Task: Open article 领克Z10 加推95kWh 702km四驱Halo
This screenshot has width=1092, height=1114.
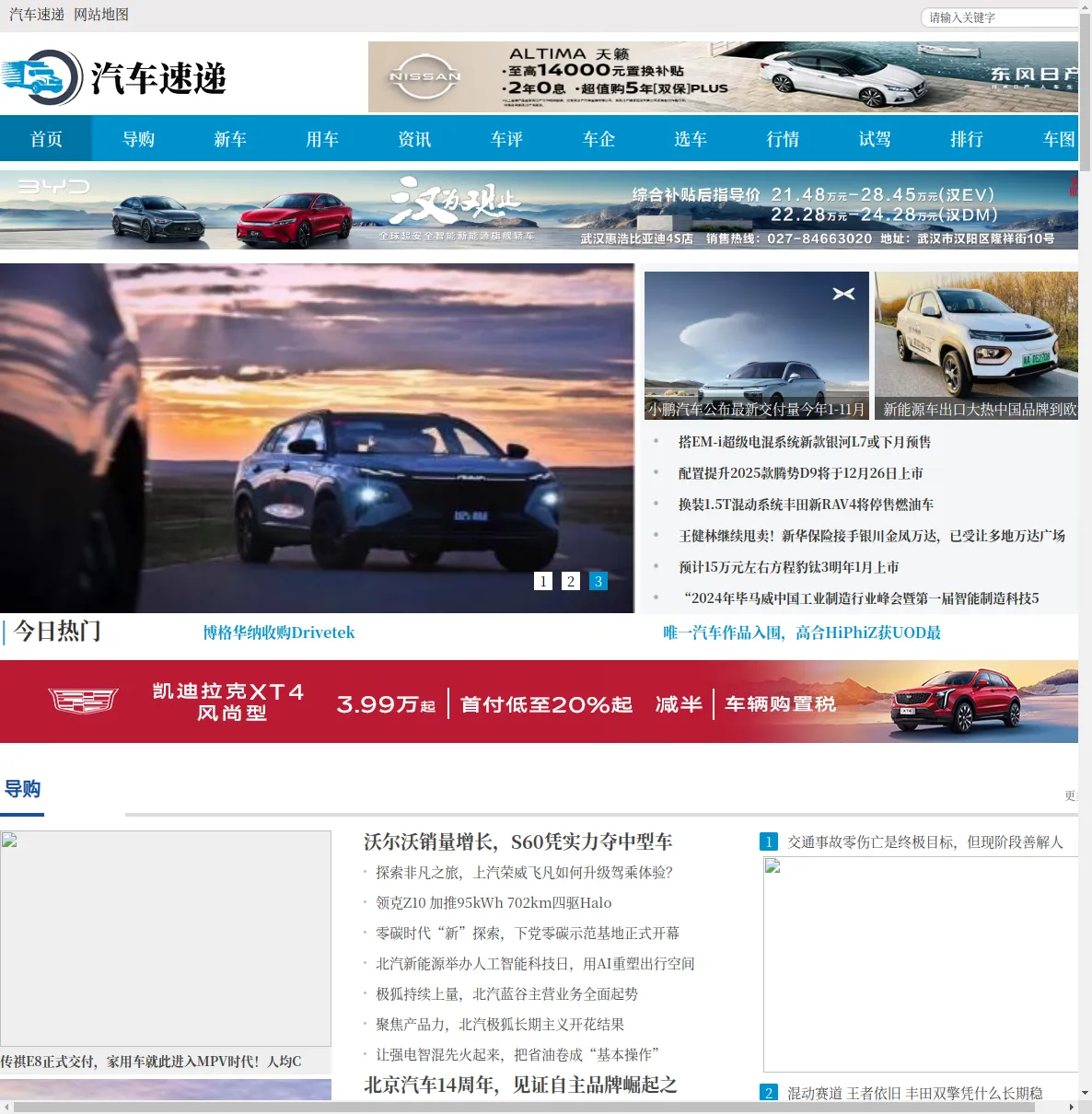Action: pyautogui.click(x=494, y=902)
